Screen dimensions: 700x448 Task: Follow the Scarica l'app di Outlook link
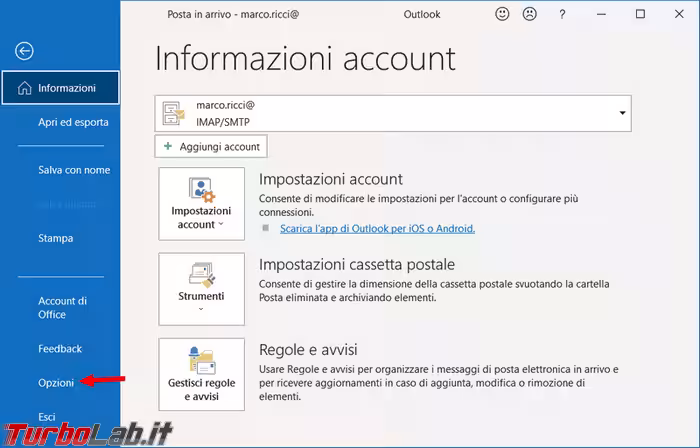(x=377, y=228)
